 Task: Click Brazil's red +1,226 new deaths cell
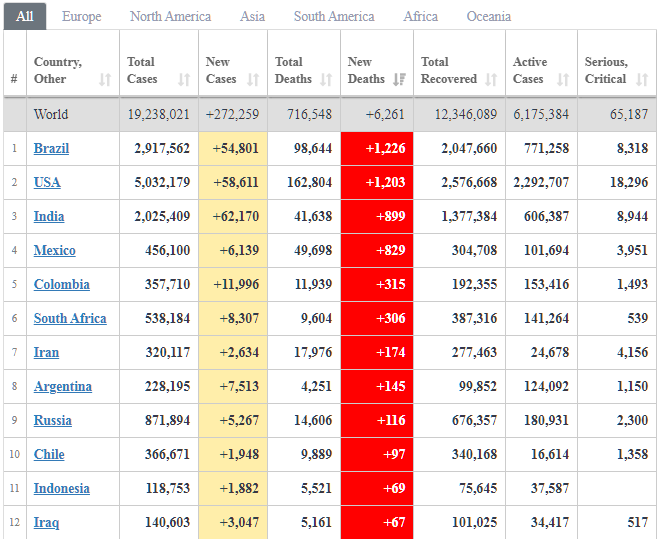(377, 148)
